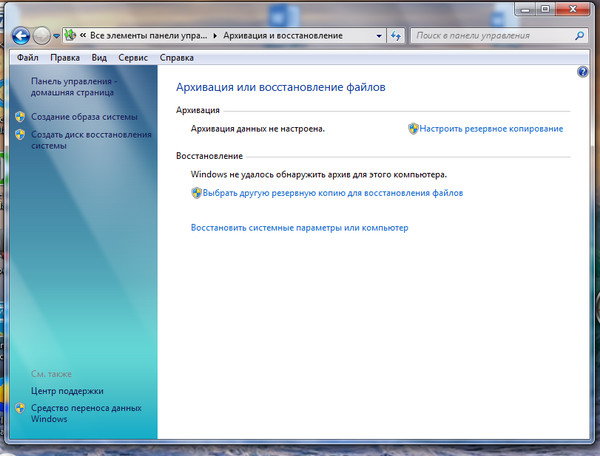Image resolution: width=600 pixels, height=456 pixels.
Task: Go back with the Back arrow button
Action: coord(21,36)
